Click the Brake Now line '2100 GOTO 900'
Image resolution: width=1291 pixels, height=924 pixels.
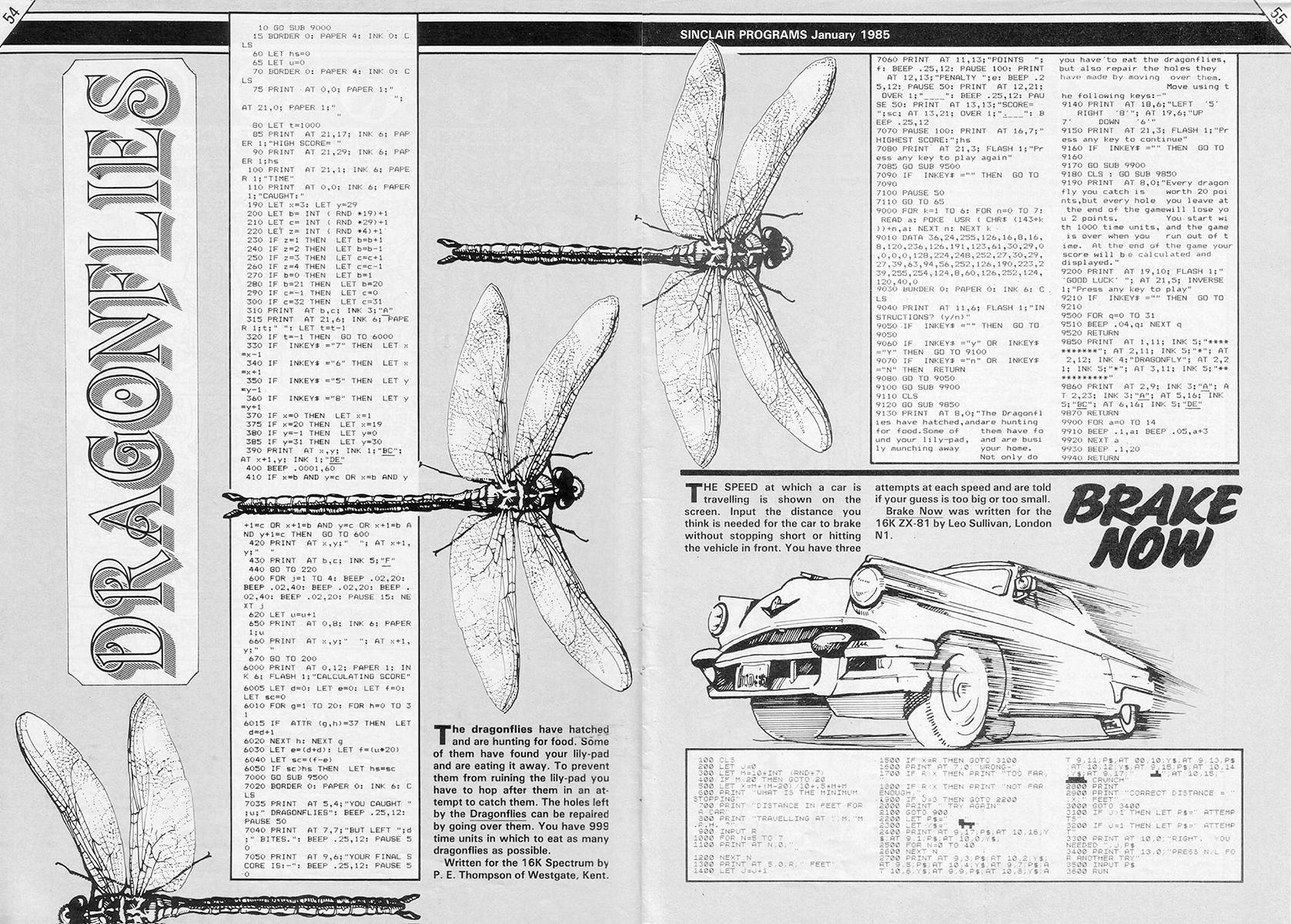915,812
